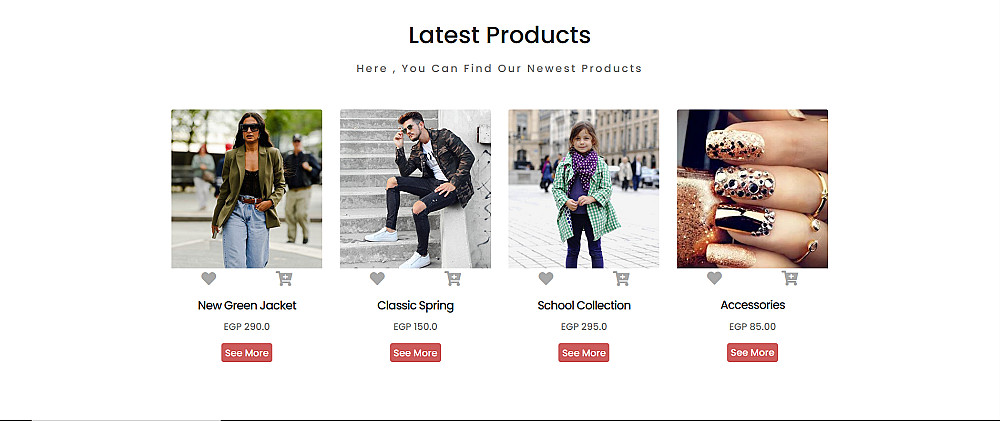Favorite the Accessories product
Viewport: 1000px width, 421px height.
(714, 279)
